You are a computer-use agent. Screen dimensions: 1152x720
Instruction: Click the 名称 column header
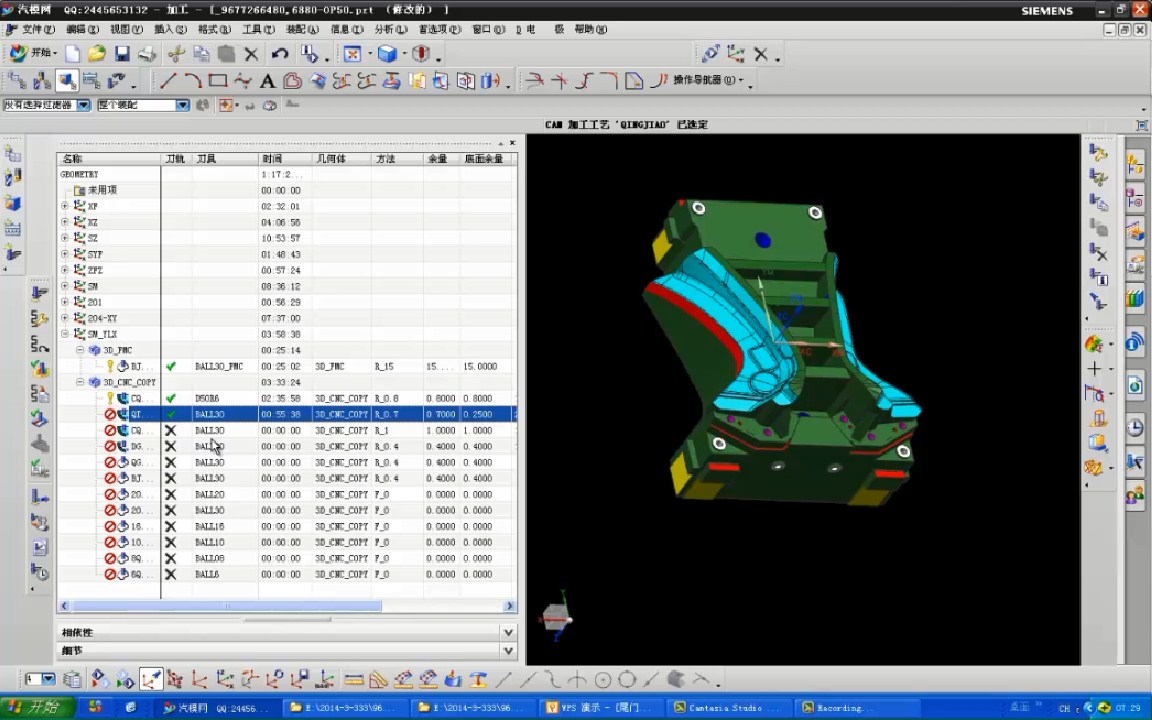[109, 159]
